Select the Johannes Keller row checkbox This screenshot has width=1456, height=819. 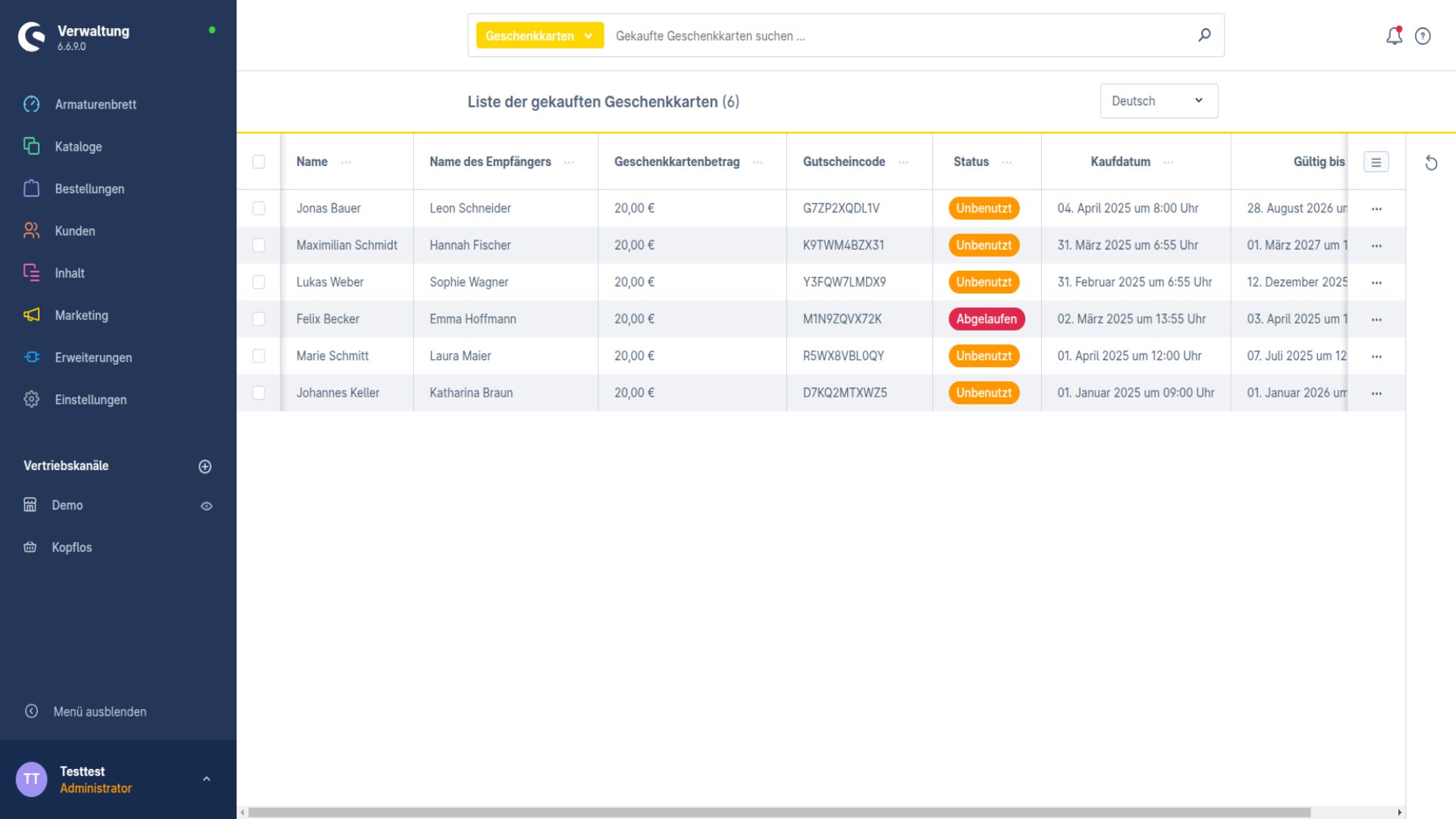[259, 393]
